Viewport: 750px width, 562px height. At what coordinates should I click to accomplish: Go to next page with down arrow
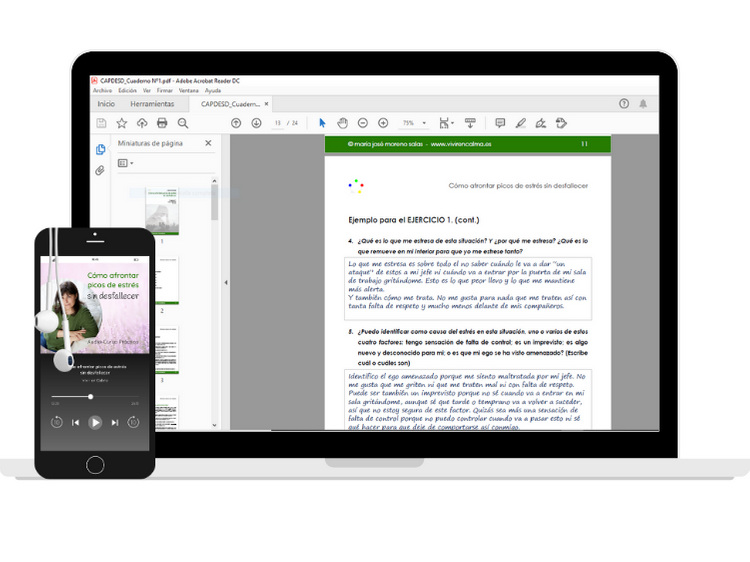coord(256,123)
